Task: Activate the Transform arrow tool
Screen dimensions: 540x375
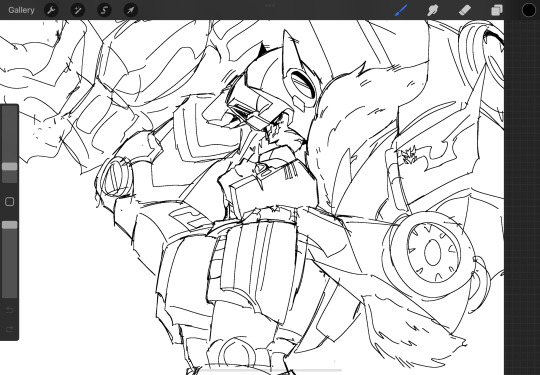Action: 131,10
